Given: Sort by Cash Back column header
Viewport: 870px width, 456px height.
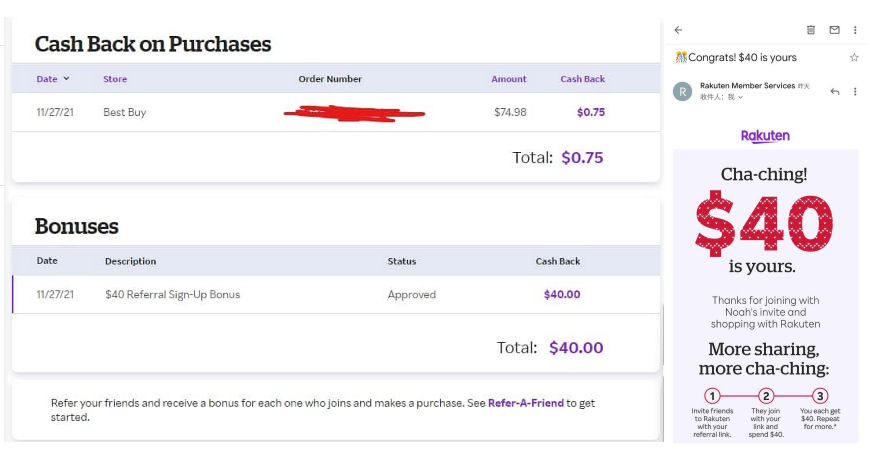Looking at the screenshot, I should click(583, 79).
